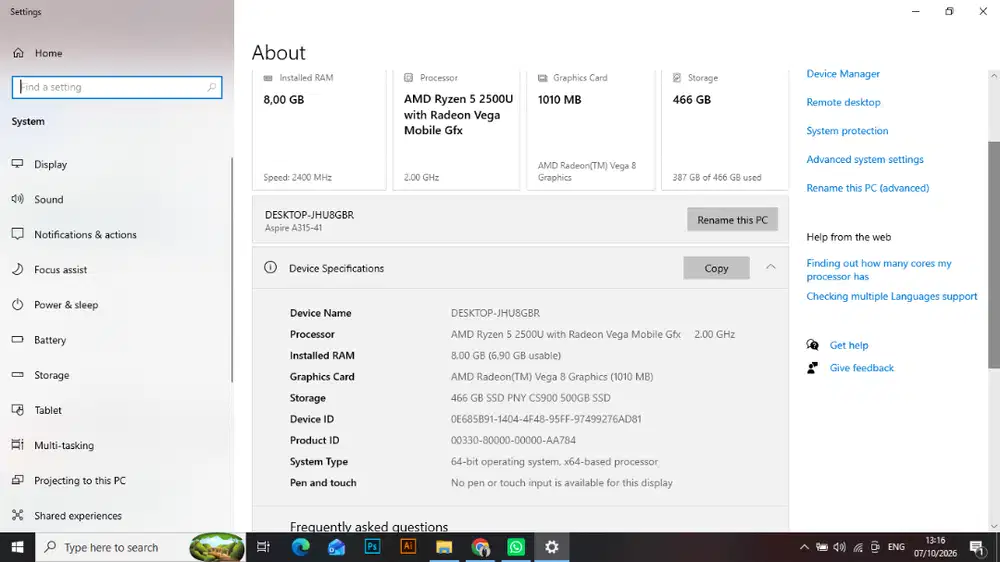Click the Installed RAM card
This screenshot has width=1000, height=562.
pos(319,130)
